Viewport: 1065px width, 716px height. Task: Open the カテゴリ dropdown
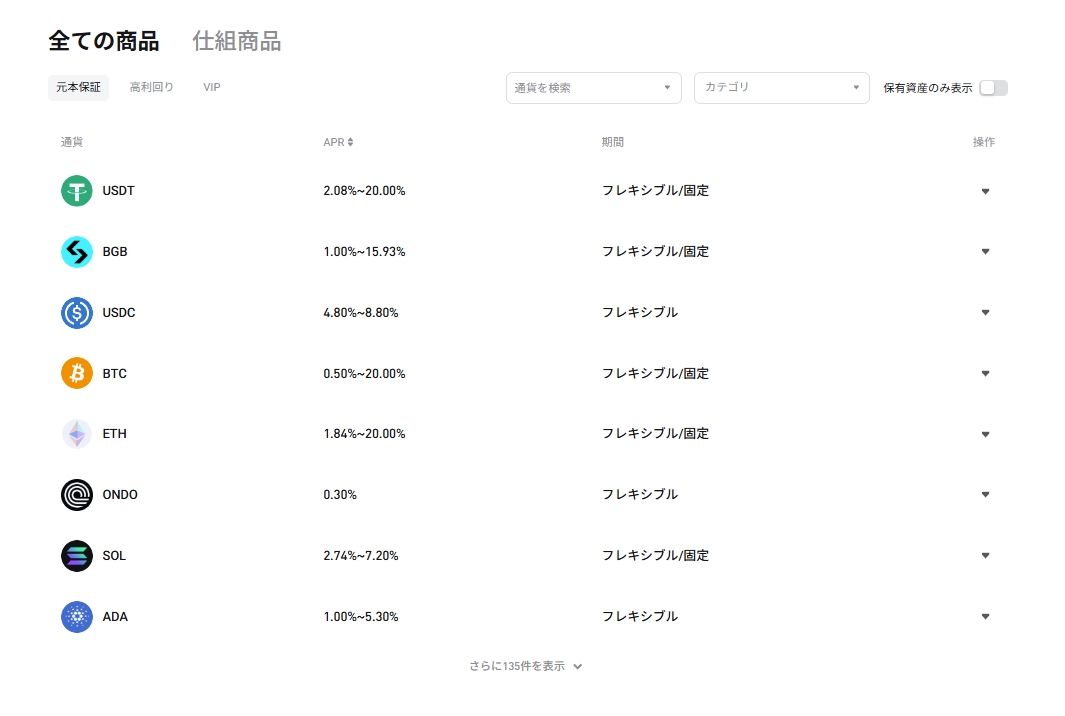[781, 88]
